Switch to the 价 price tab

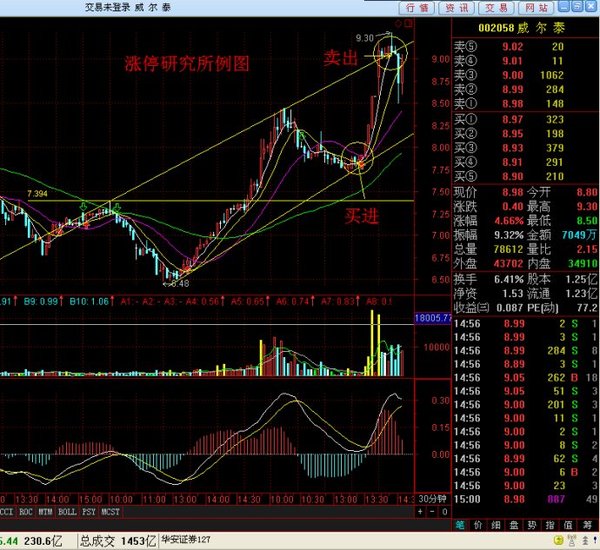[x=478, y=525]
